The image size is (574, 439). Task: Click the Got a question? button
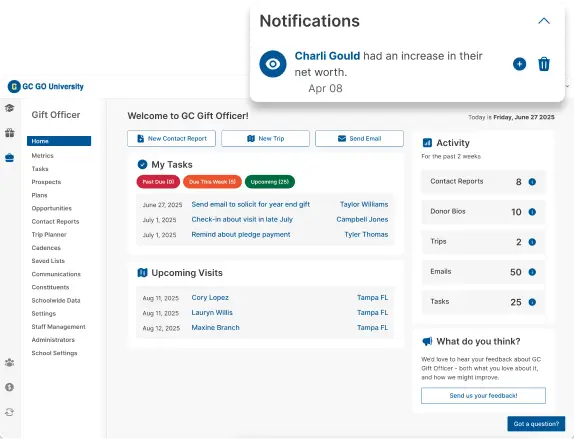click(536, 424)
